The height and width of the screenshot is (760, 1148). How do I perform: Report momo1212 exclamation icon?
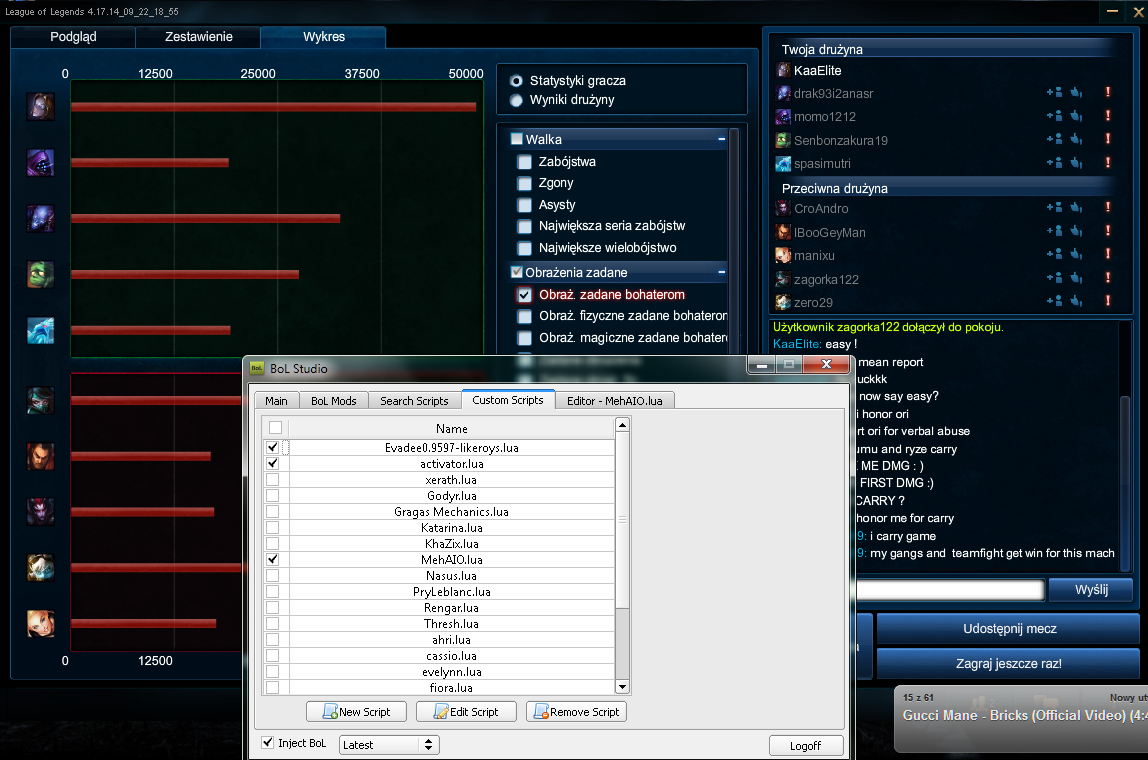pyautogui.click(x=1108, y=116)
